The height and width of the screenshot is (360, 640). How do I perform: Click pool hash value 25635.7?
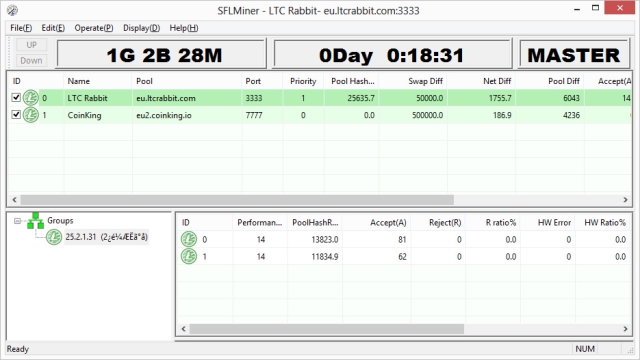click(x=361, y=98)
